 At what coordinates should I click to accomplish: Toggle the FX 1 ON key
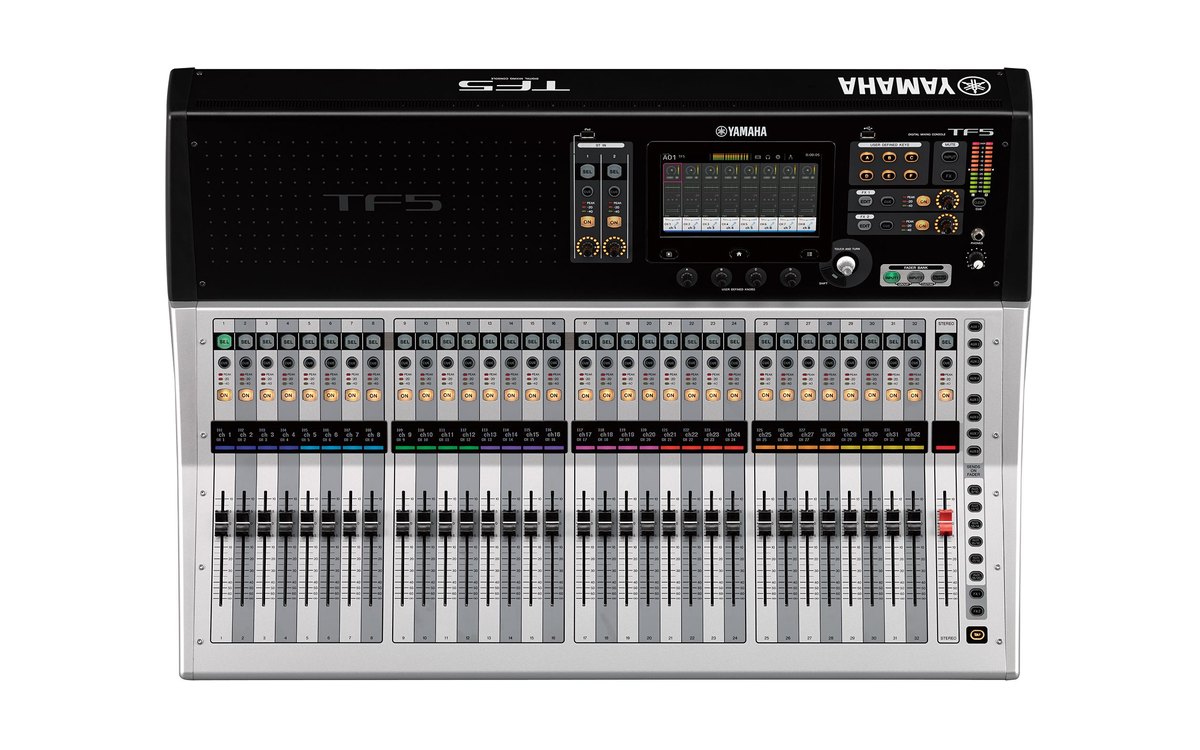(x=923, y=201)
